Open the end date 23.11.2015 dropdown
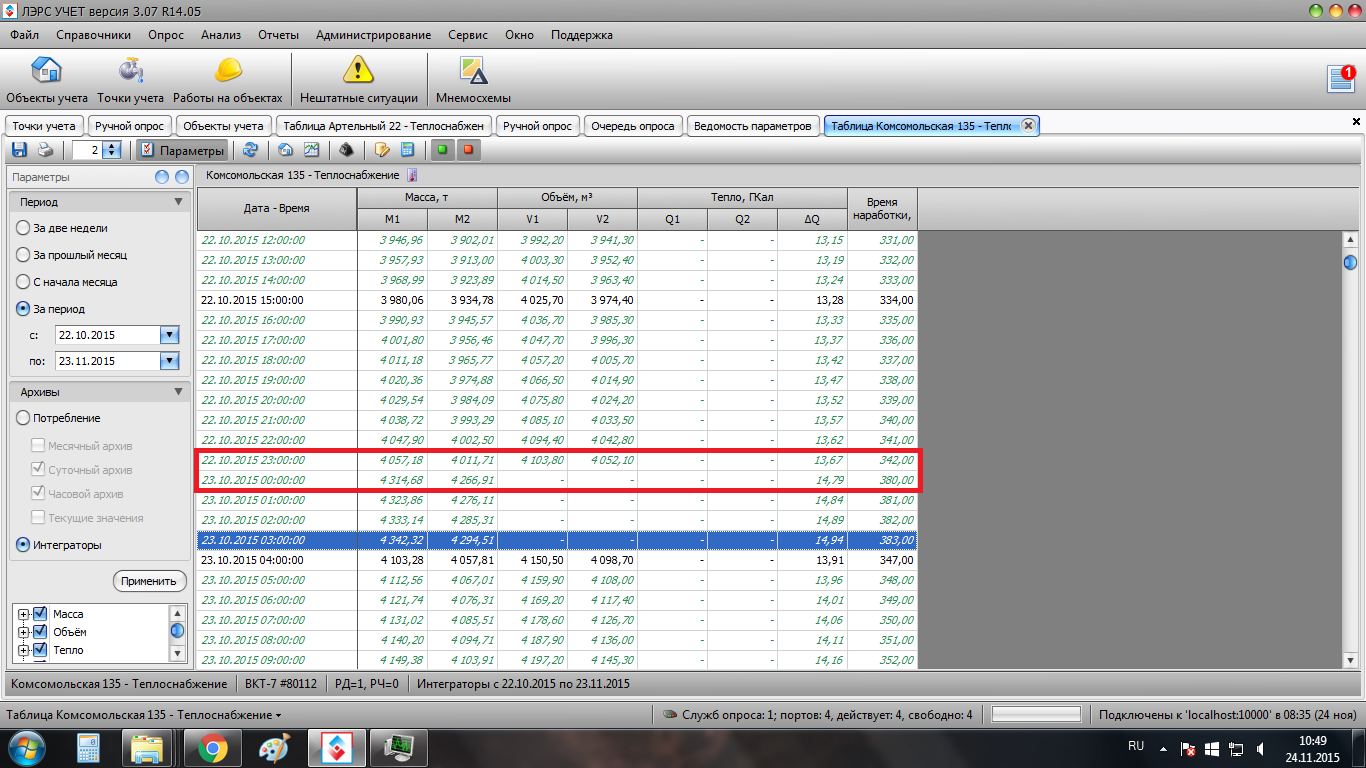This screenshot has width=1366, height=768. click(x=169, y=361)
